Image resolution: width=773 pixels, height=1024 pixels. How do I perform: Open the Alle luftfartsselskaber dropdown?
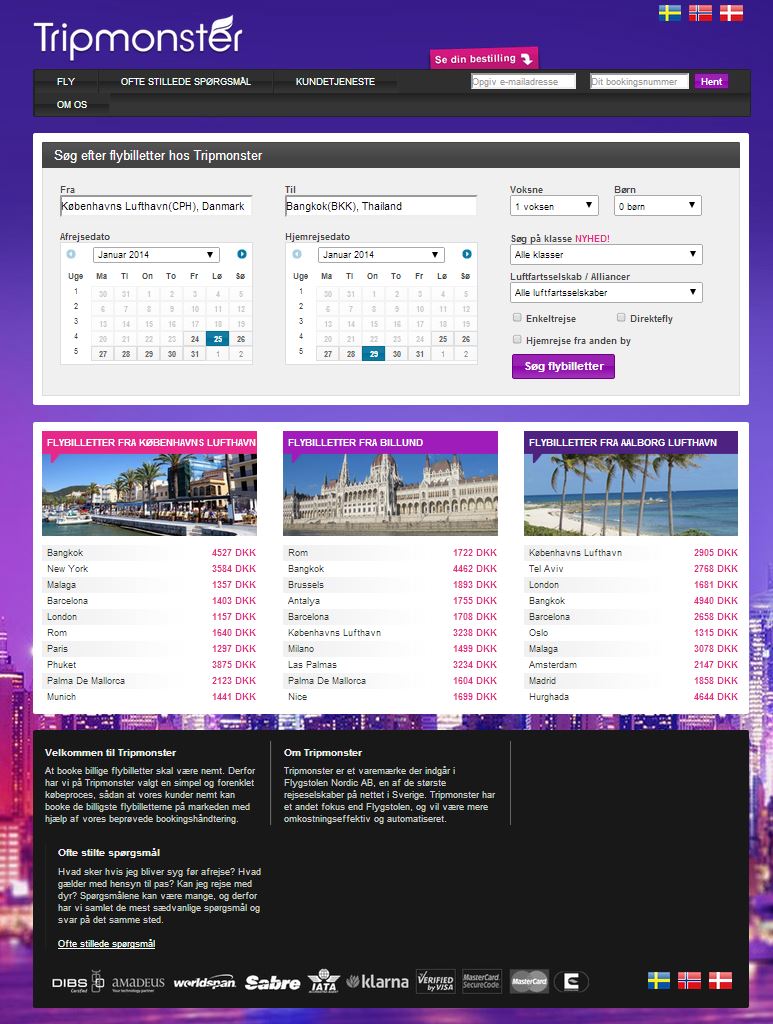coord(606,292)
